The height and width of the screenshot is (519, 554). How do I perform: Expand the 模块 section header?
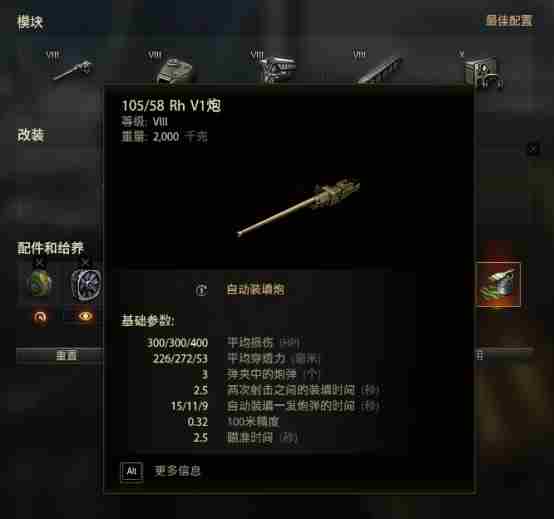click(30, 22)
